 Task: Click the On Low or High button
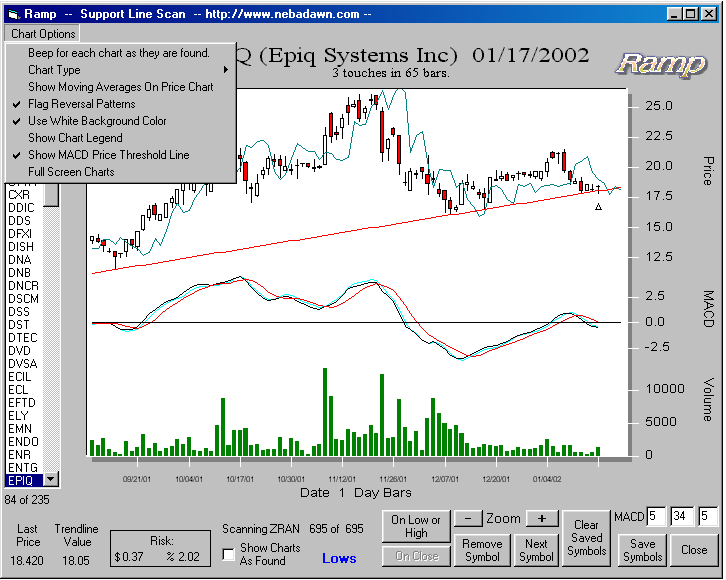pos(416,526)
